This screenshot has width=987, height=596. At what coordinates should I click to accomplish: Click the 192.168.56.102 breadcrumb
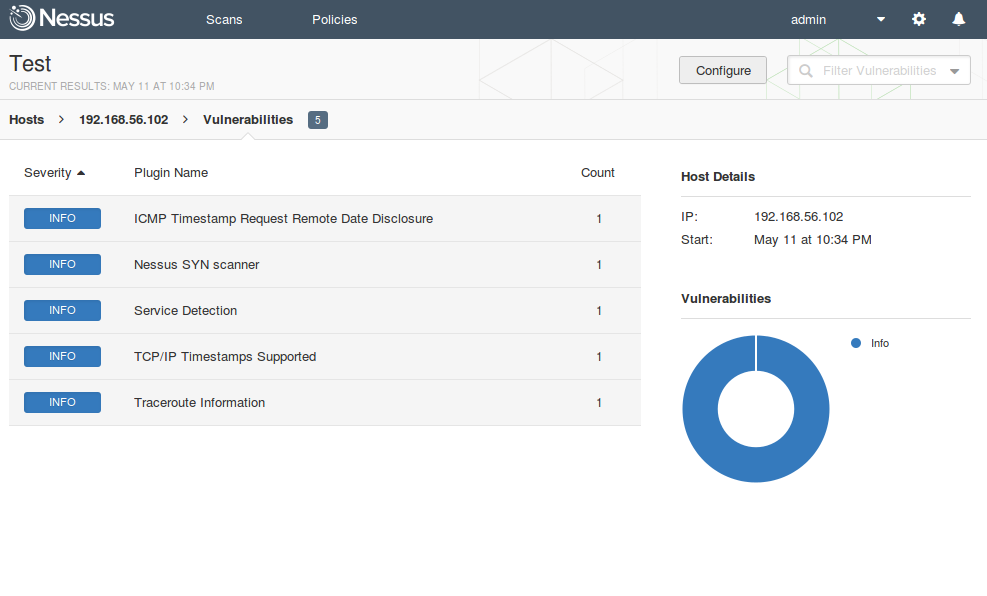click(x=123, y=120)
